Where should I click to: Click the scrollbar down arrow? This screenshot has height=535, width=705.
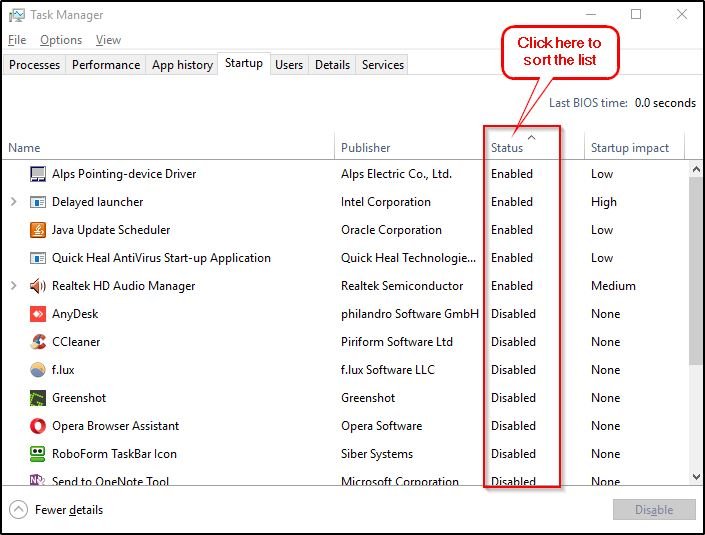(x=696, y=477)
